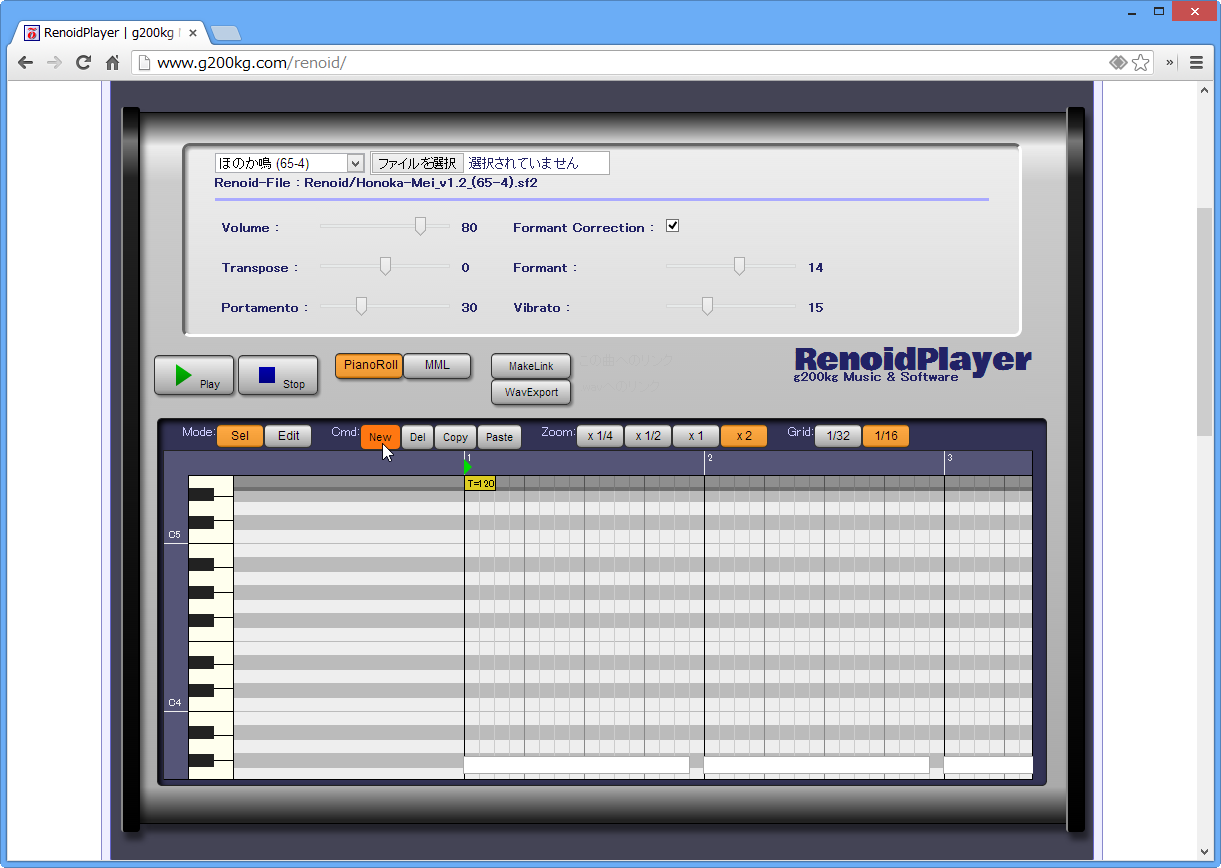1221x868 pixels.
Task: Click the Vibrato value 15
Action: 816,308
